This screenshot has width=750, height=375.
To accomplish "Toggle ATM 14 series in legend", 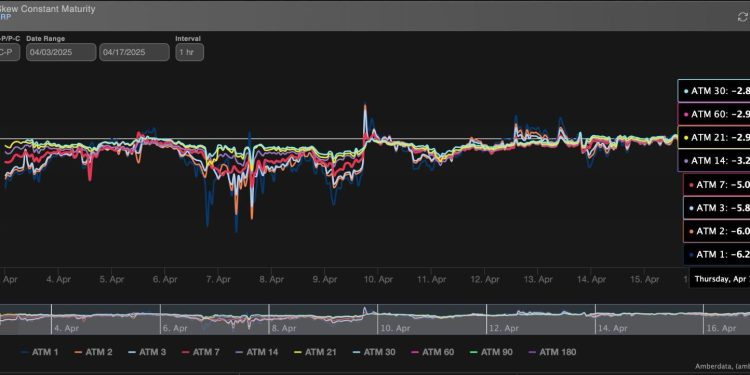I will tap(256, 352).
